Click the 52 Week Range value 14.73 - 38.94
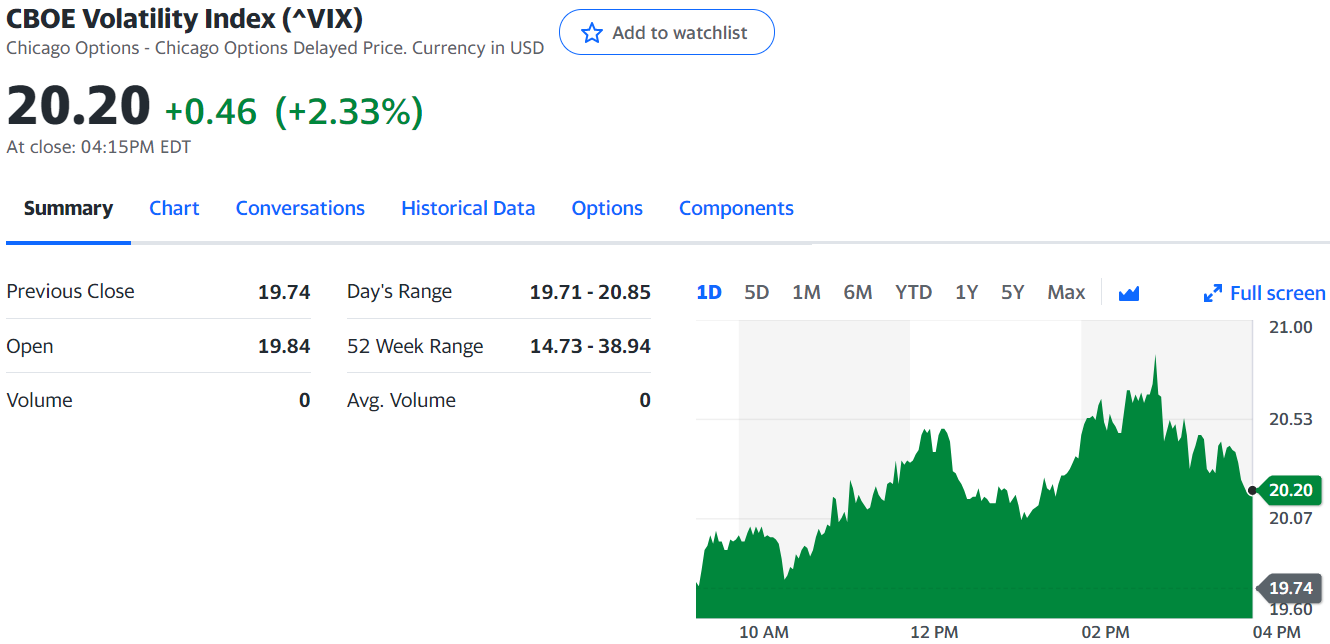1330x644 pixels. click(x=590, y=346)
